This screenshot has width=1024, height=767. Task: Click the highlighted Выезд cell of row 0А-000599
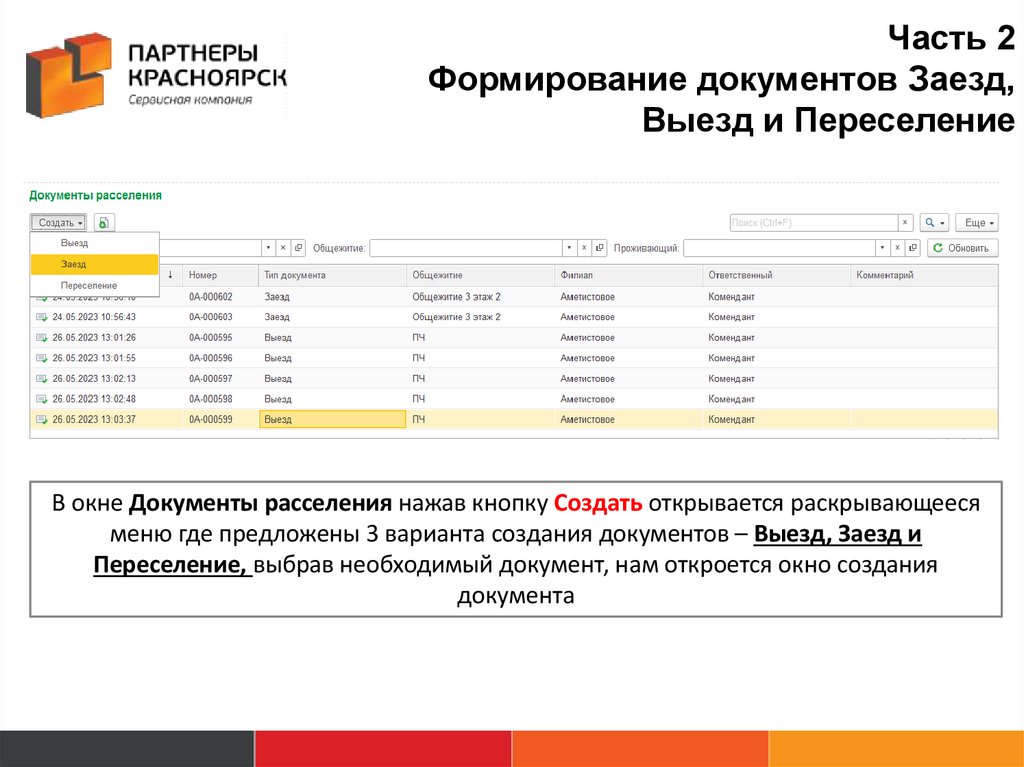[332, 419]
